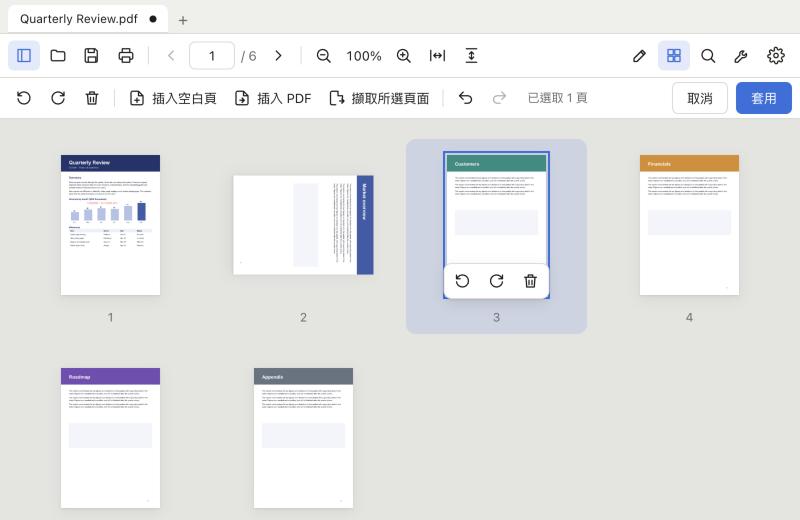Viewport: 800px width, 520px height.
Task: Click 擷取所選頁面 to extract selected pages
Action: (379, 98)
